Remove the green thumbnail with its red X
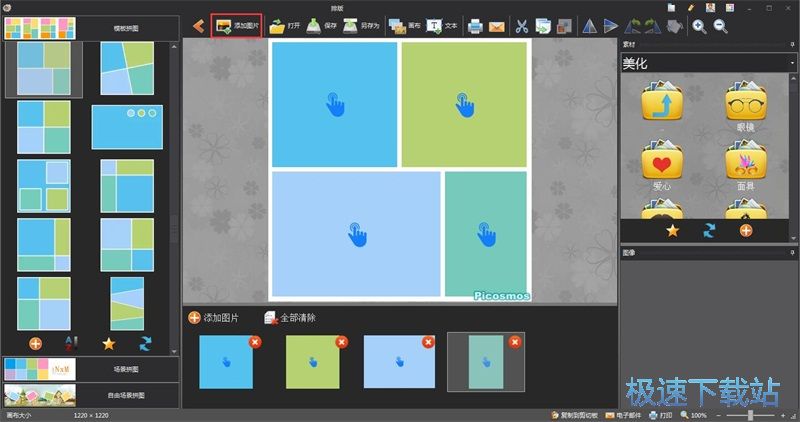This screenshot has width=800, height=422. pyautogui.click(x=342, y=341)
